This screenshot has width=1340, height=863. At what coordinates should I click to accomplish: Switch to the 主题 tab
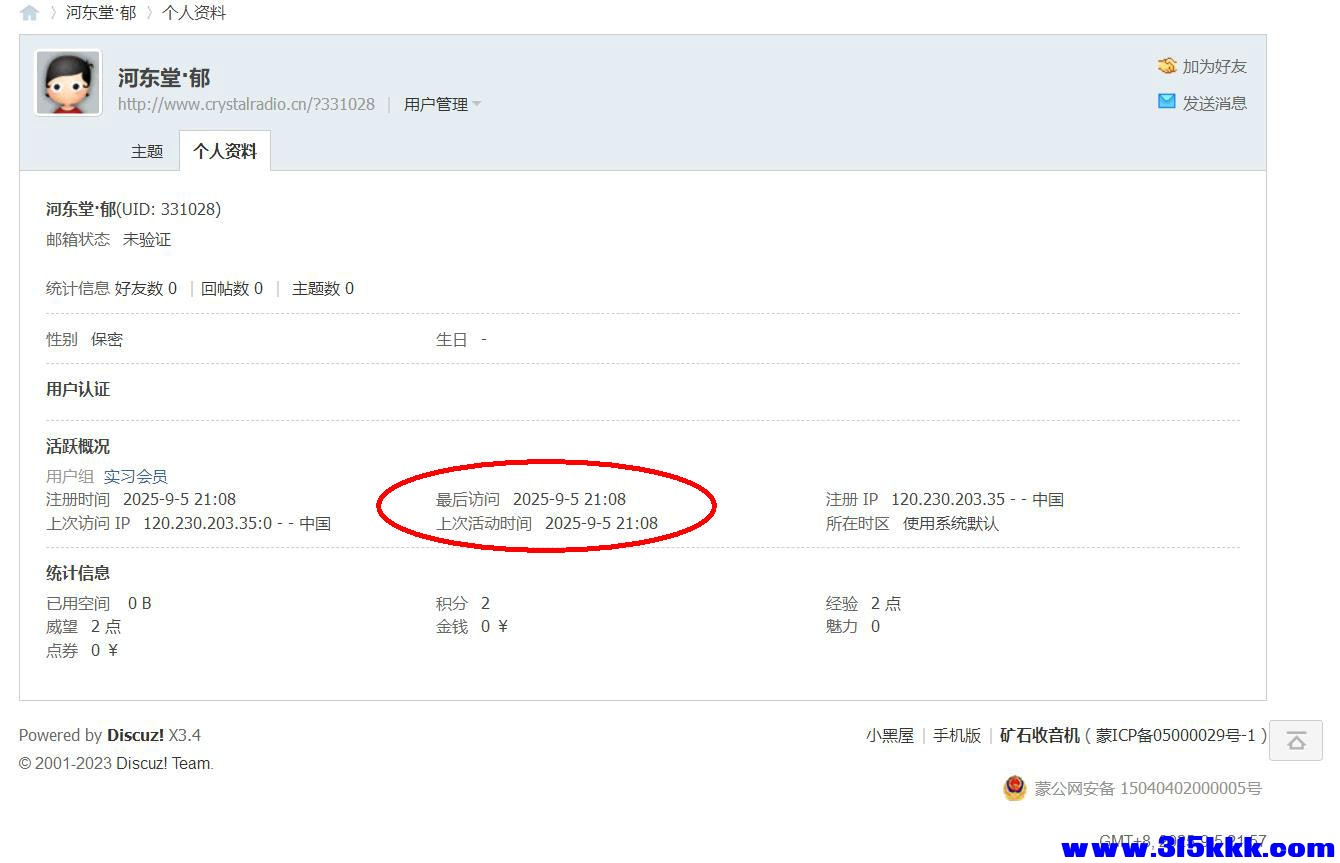147,152
